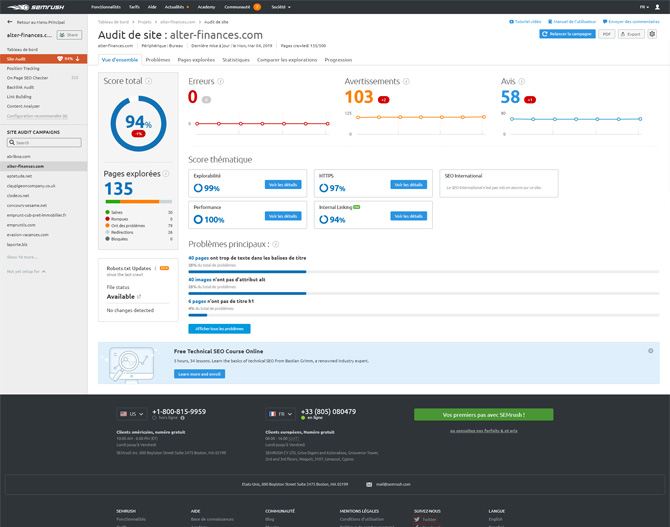Image resolution: width=670 pixels, height=527 pixels.
Task: Click the PDF button
Action: click(607, 34)
